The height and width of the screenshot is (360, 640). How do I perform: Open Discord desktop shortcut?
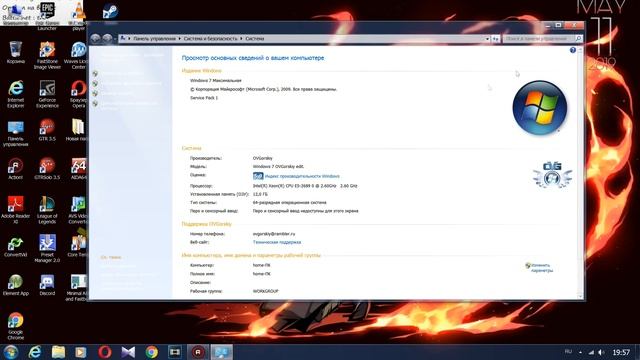tap(47, 284)
